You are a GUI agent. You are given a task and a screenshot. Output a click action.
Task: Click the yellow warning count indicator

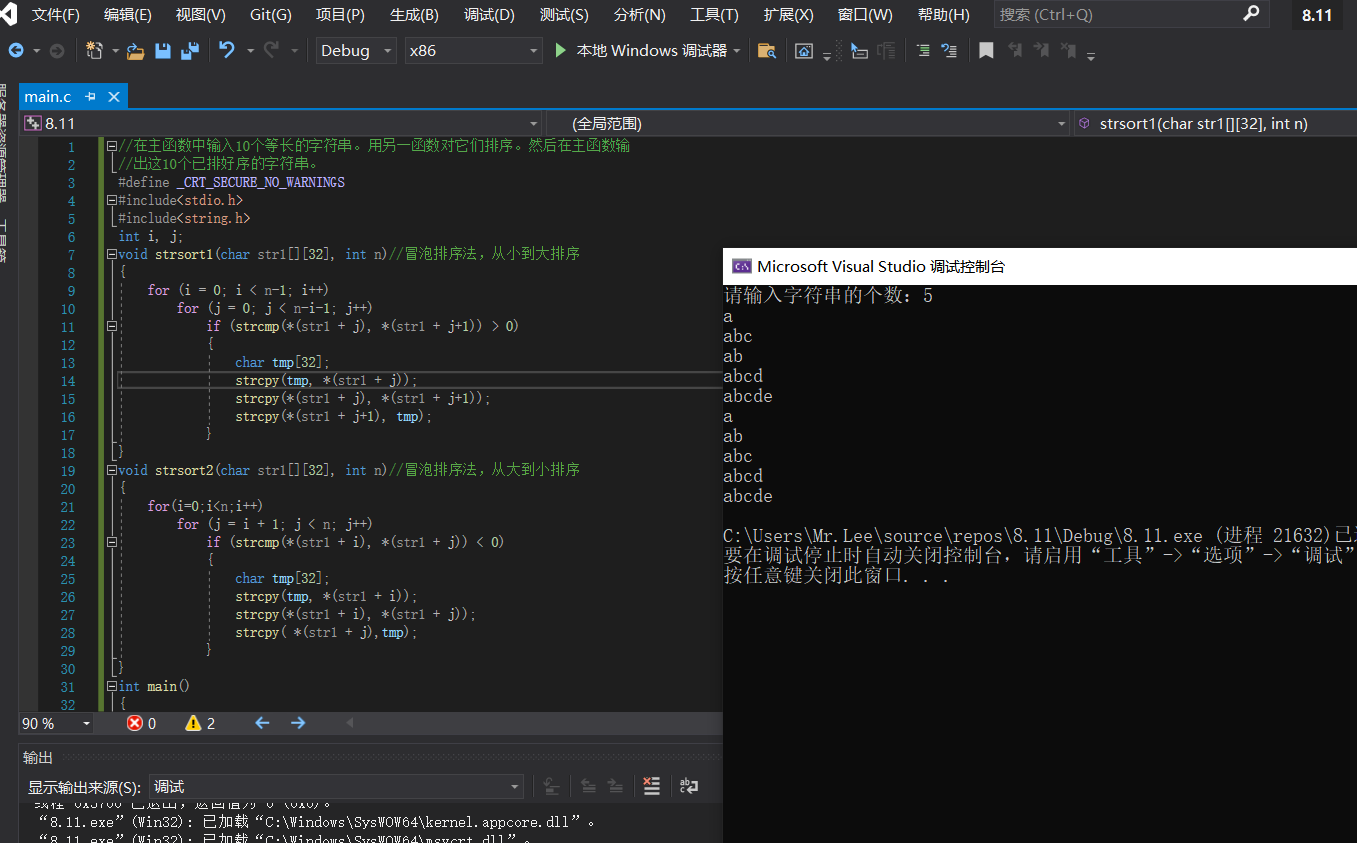tap(201, 723)
